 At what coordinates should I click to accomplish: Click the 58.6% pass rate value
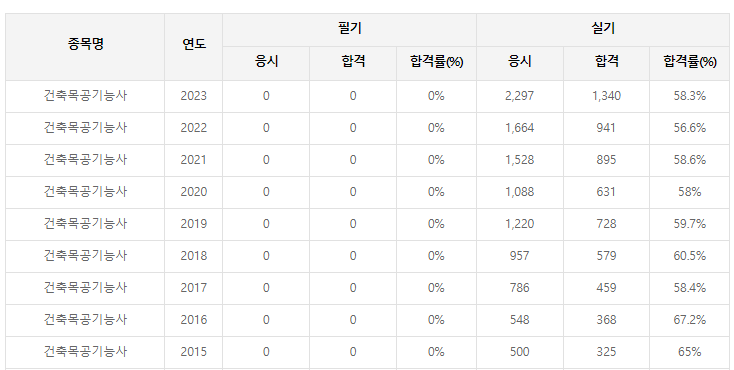coord(690,160)
